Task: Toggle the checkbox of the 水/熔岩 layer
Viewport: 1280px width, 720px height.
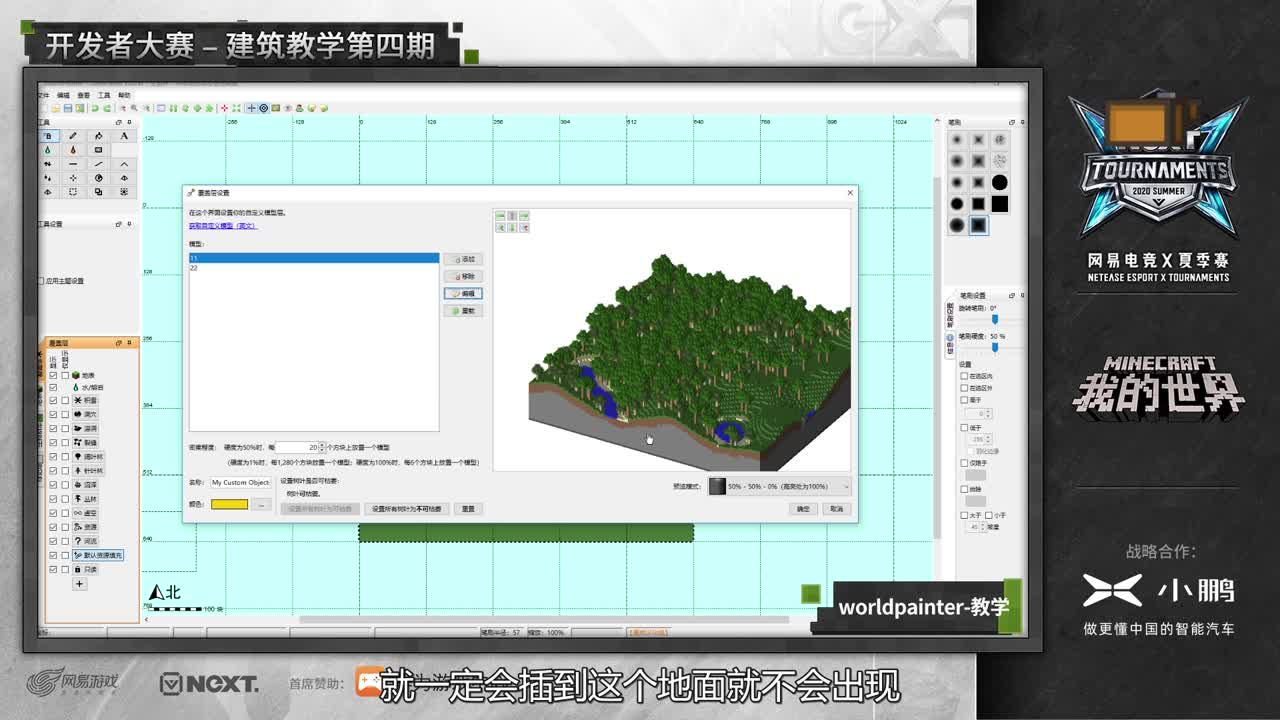Action: point(53,387)
